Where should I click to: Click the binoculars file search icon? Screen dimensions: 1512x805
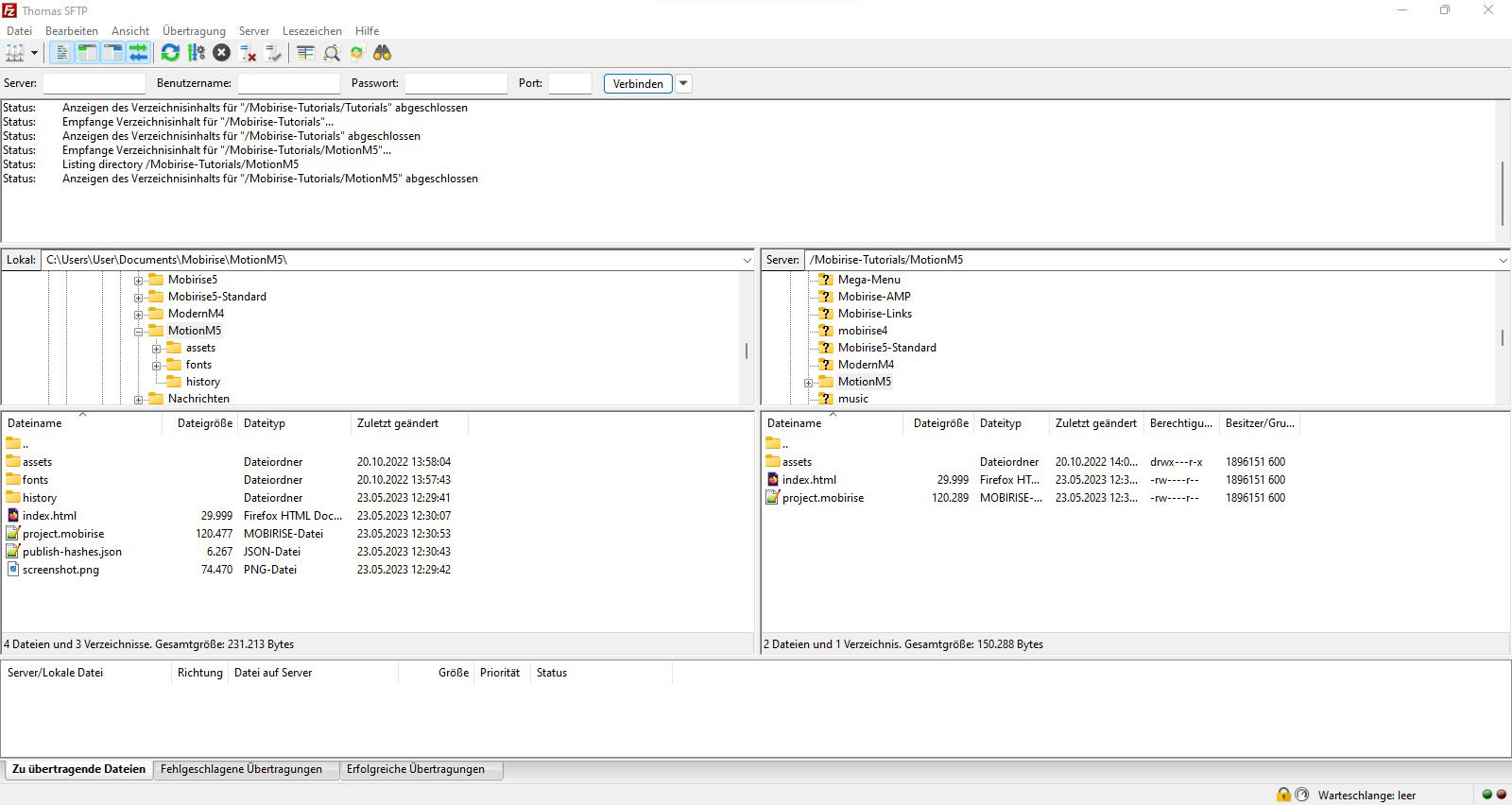coord(382,53)
